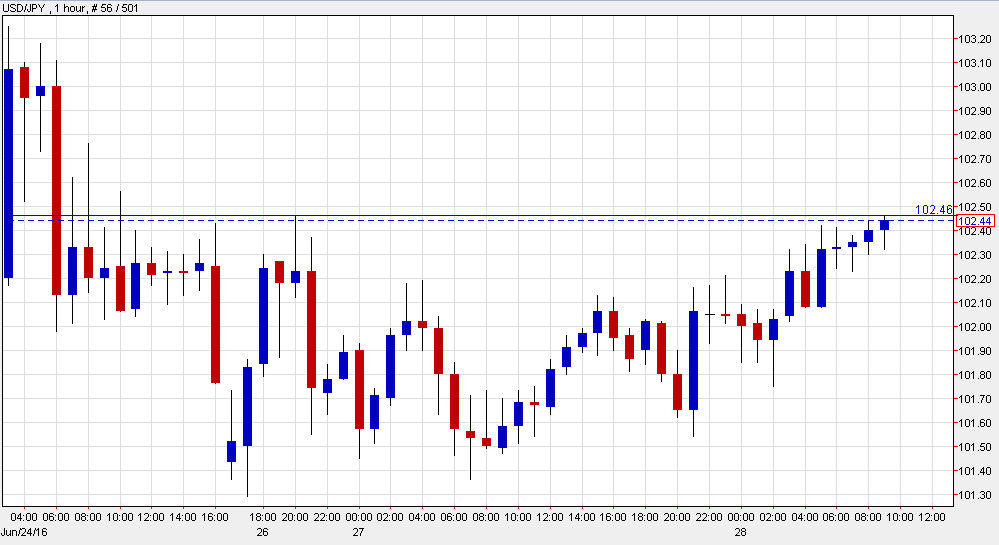Select the red current price box 102.44
This screenshot has height=545, width=999.
[975, 221]
